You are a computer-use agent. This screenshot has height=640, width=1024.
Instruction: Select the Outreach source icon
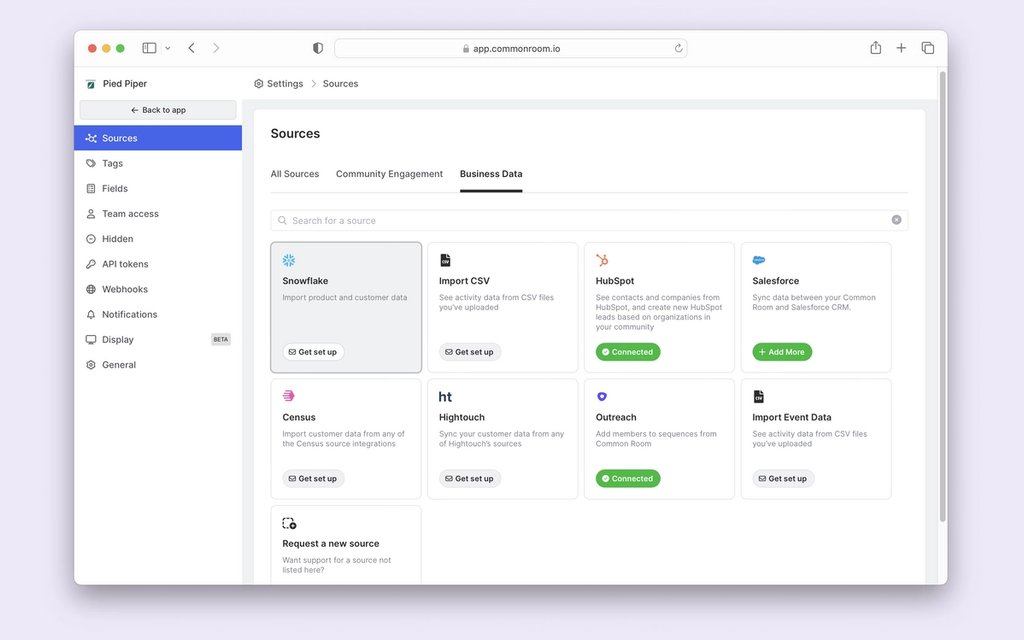[602, 395]
